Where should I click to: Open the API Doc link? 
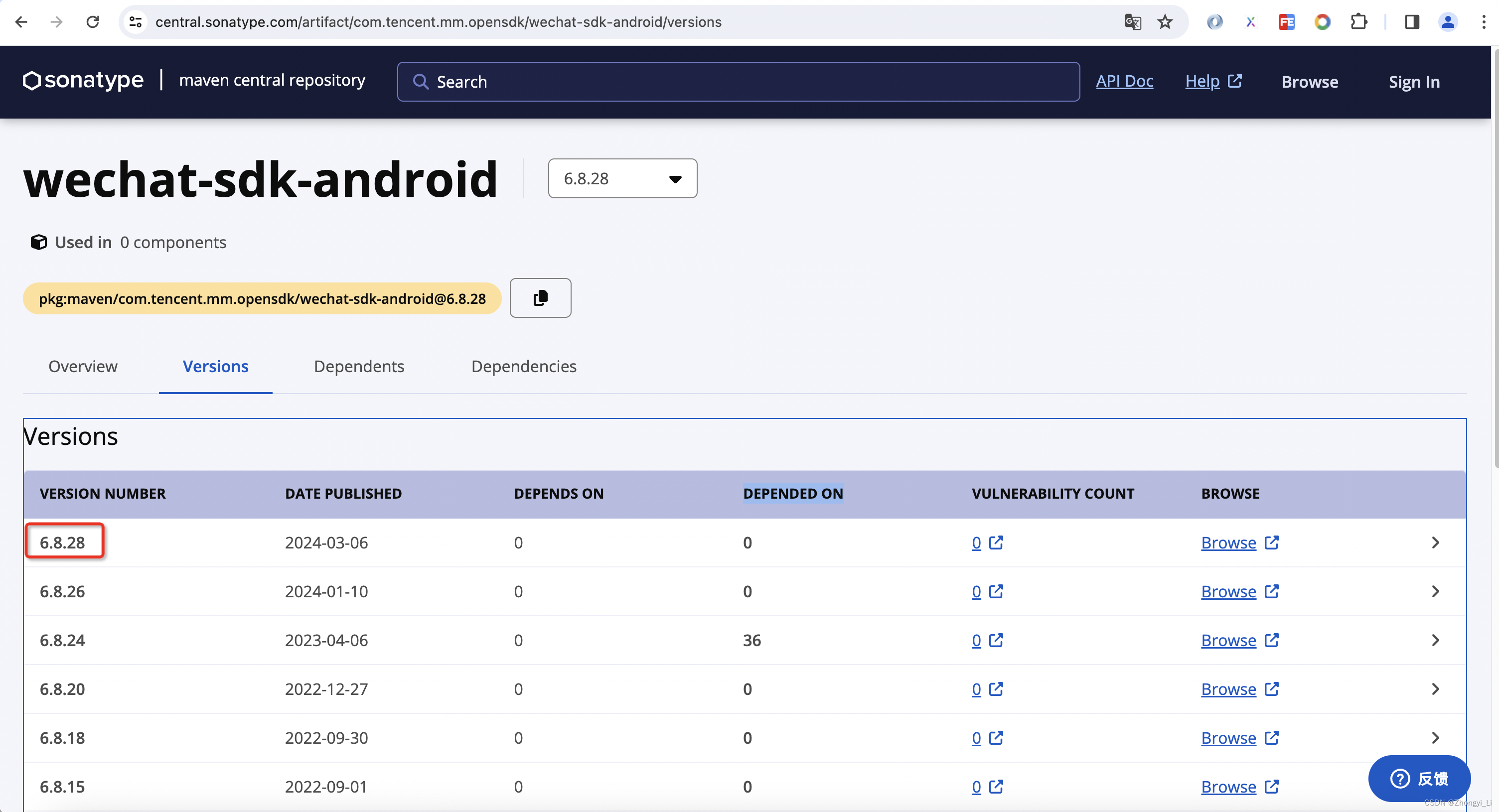1124,81
